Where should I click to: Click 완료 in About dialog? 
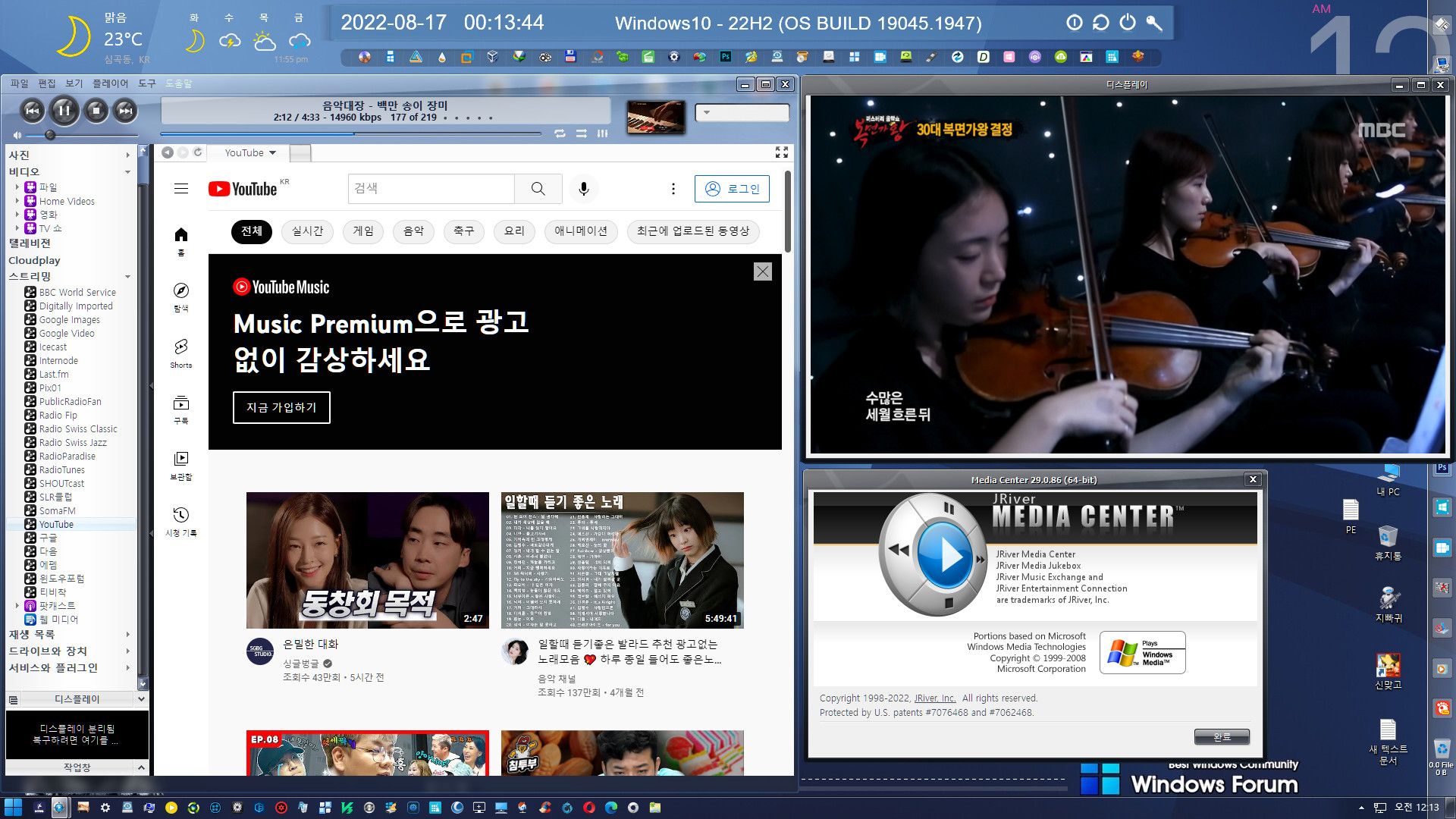(1222, 736)
